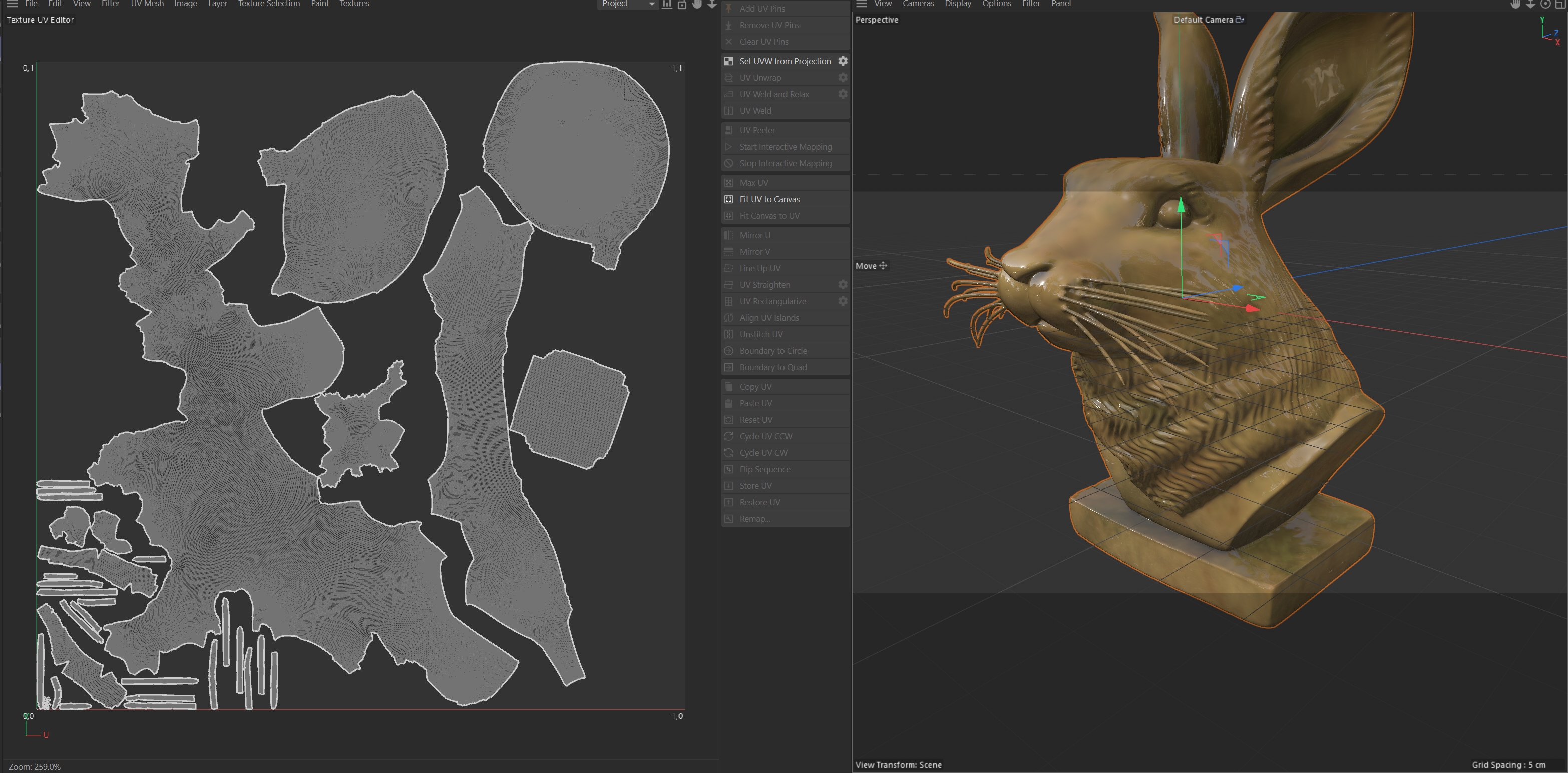Open the UV Mesh menu
The image size is (1568, 773).
(147, 4)
